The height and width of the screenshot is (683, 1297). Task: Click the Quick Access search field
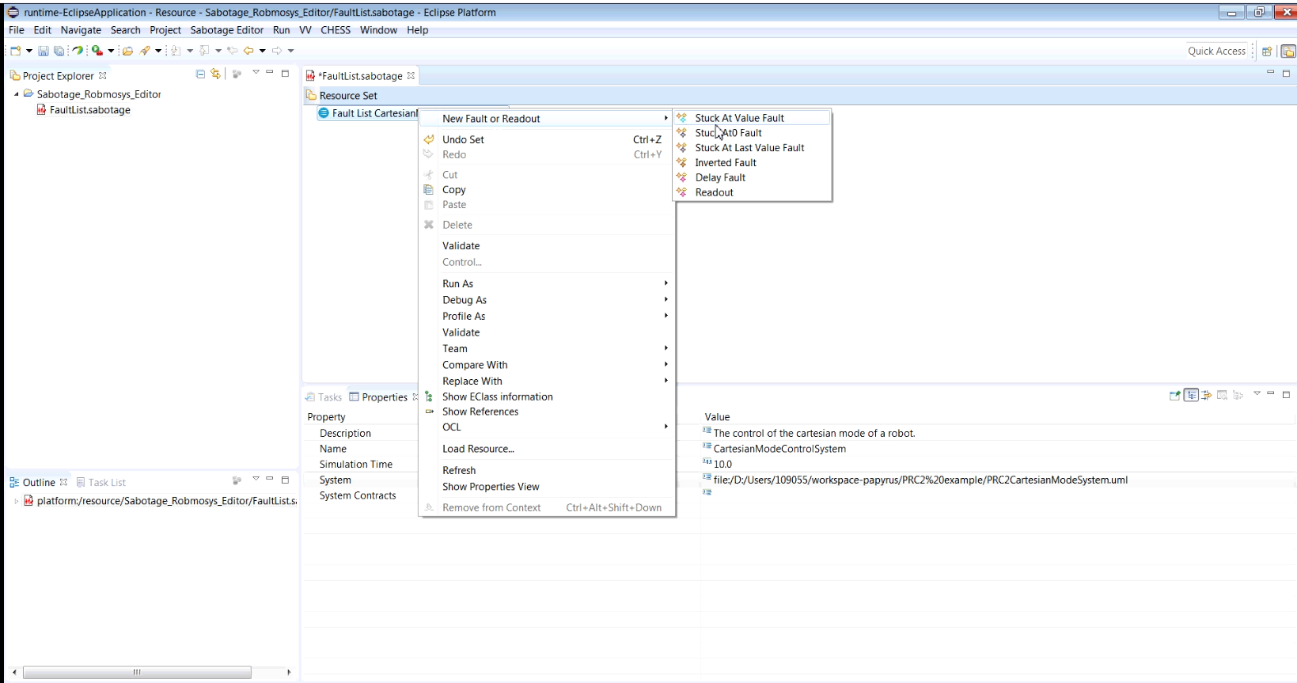click(1216, 51)
